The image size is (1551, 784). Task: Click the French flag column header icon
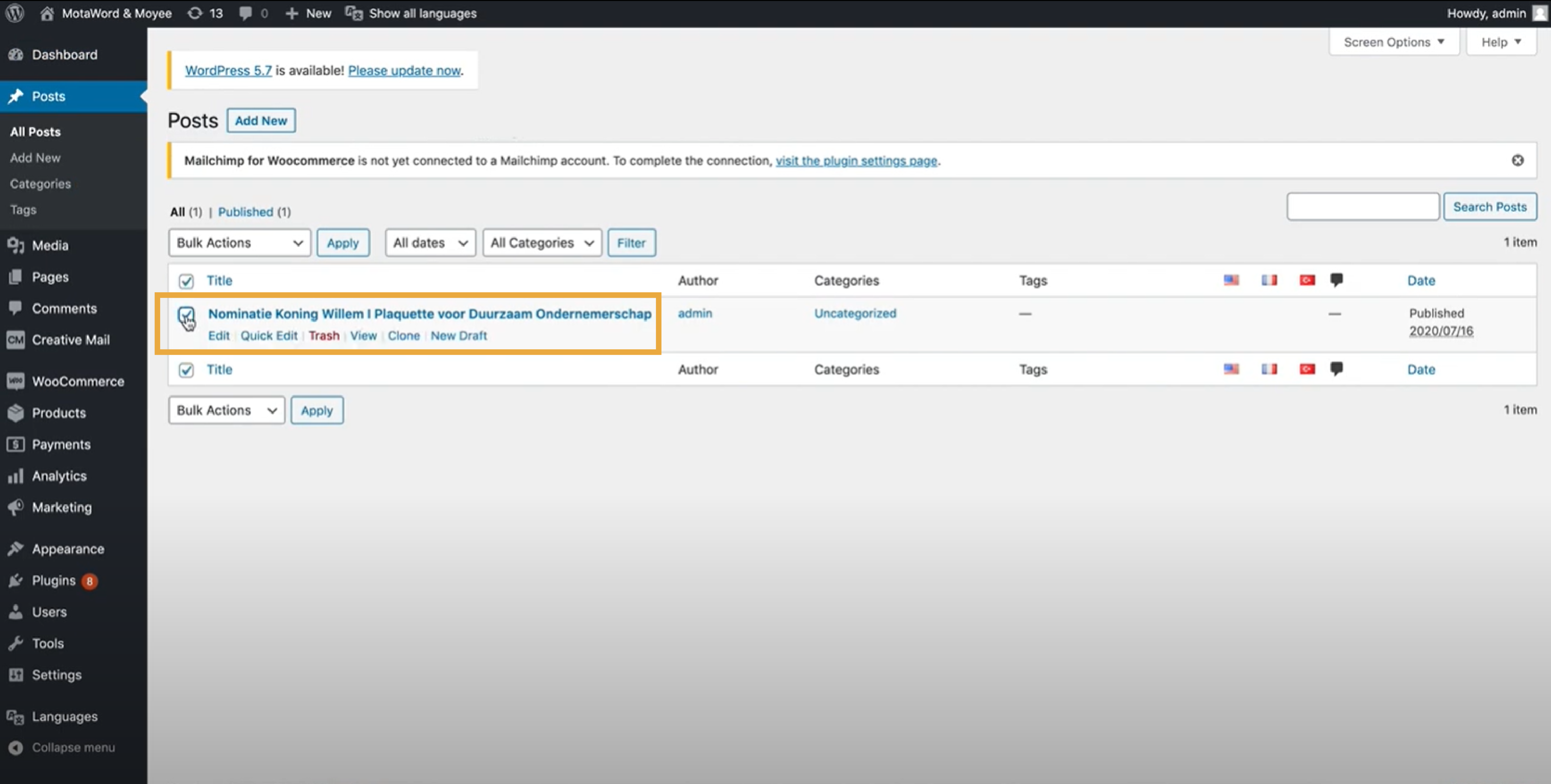(x=1269, y=280)
